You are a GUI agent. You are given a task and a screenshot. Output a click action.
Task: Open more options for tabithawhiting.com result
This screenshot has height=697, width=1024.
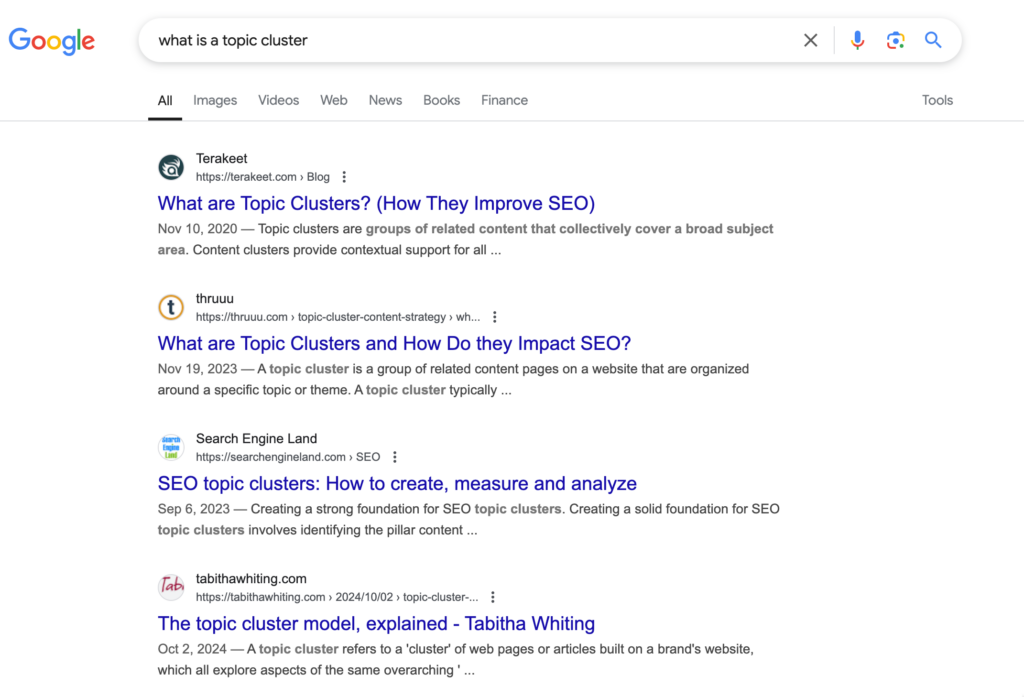(x=492, y=597)
